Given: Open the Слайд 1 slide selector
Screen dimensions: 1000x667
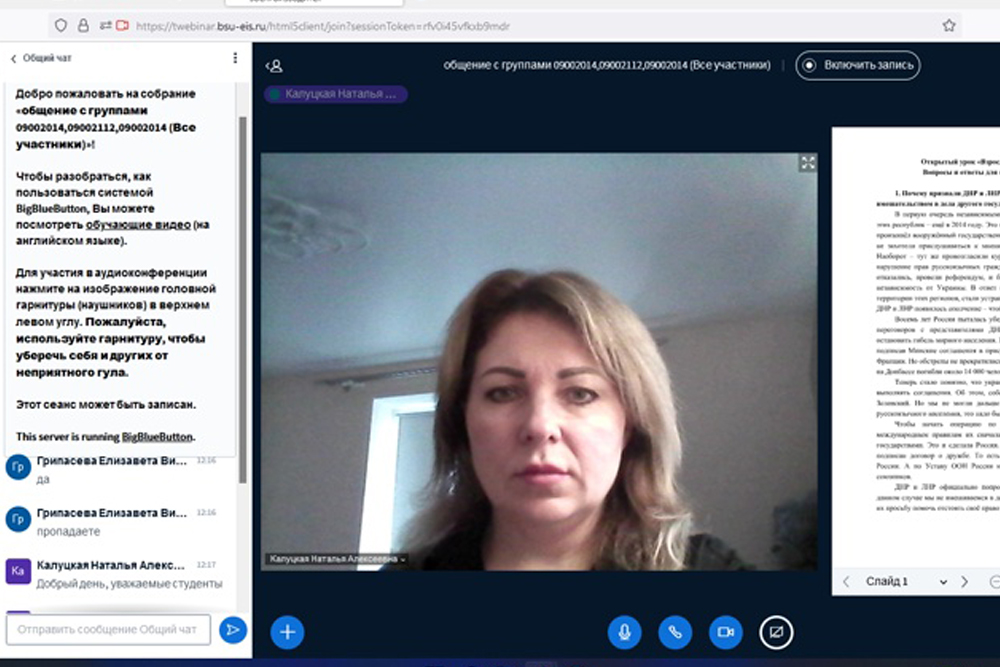Looking at the screenshot, I should pyautogui.click(x=906, y=582).
